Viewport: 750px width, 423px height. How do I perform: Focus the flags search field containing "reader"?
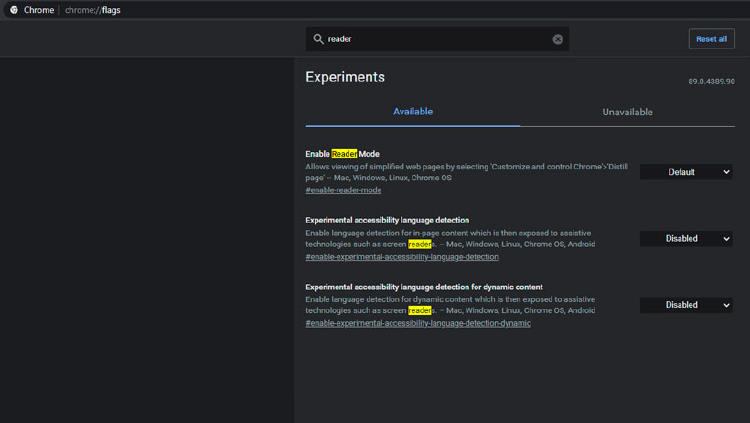(x=435, y=39)
